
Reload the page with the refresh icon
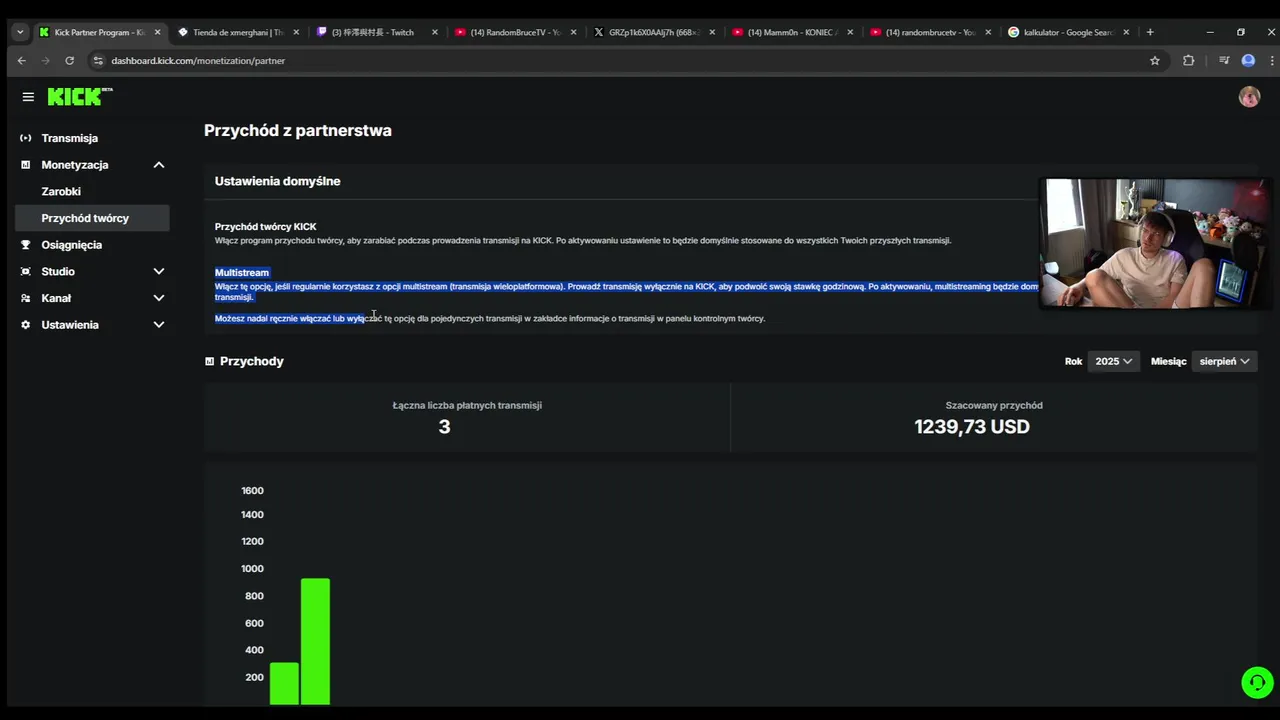pos(69,60)
